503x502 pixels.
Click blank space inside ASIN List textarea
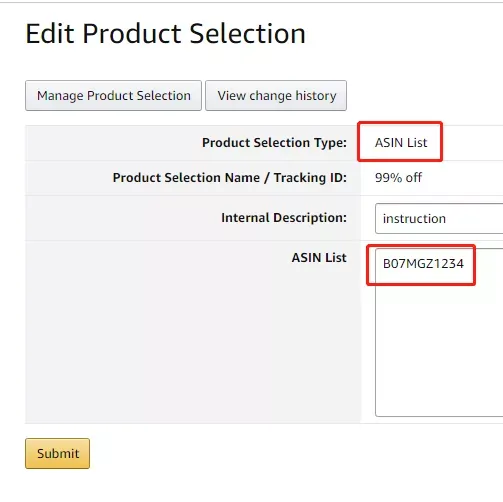[439, 350]
